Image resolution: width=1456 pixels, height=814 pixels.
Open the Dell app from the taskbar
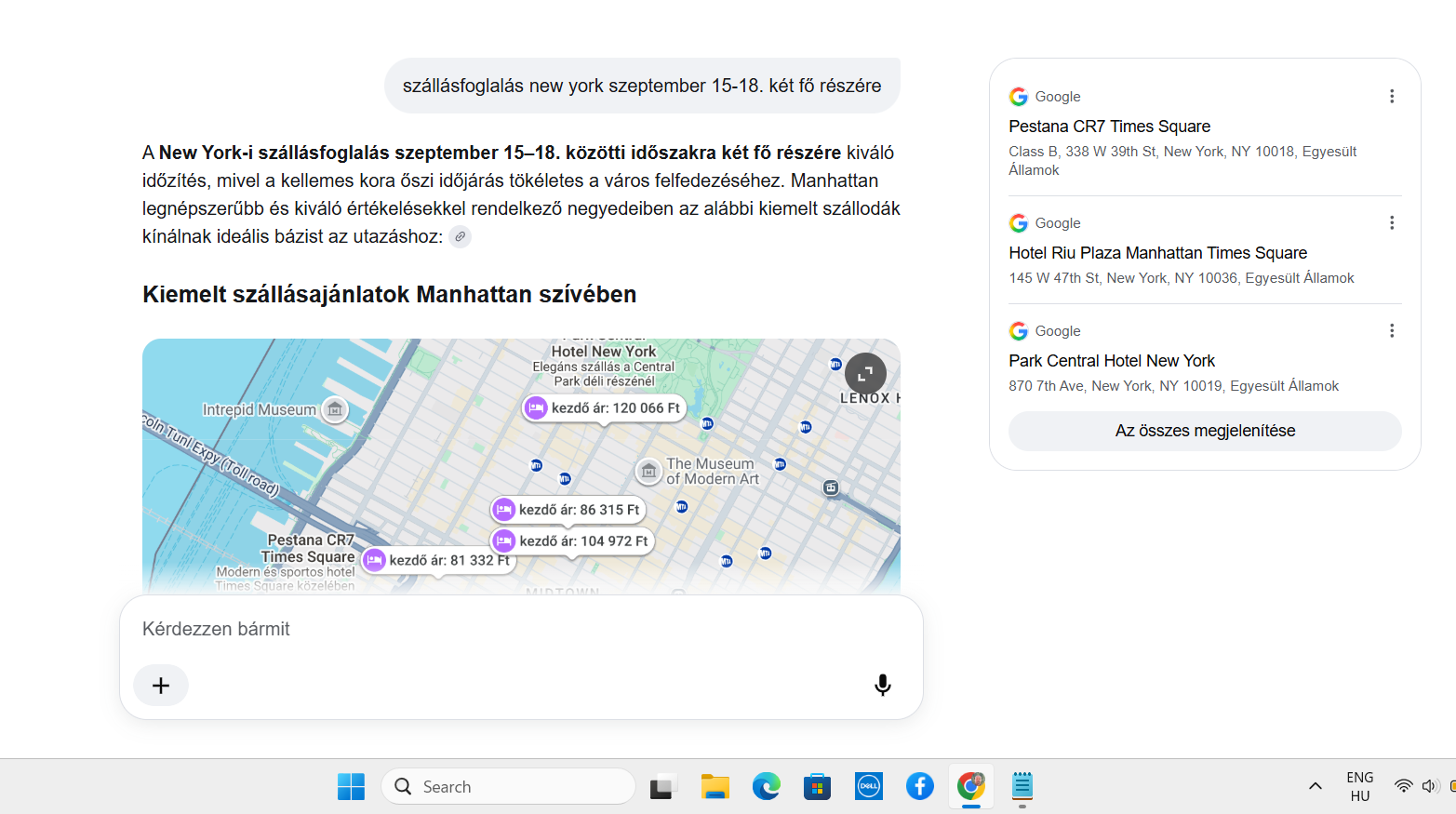(869, 787)
